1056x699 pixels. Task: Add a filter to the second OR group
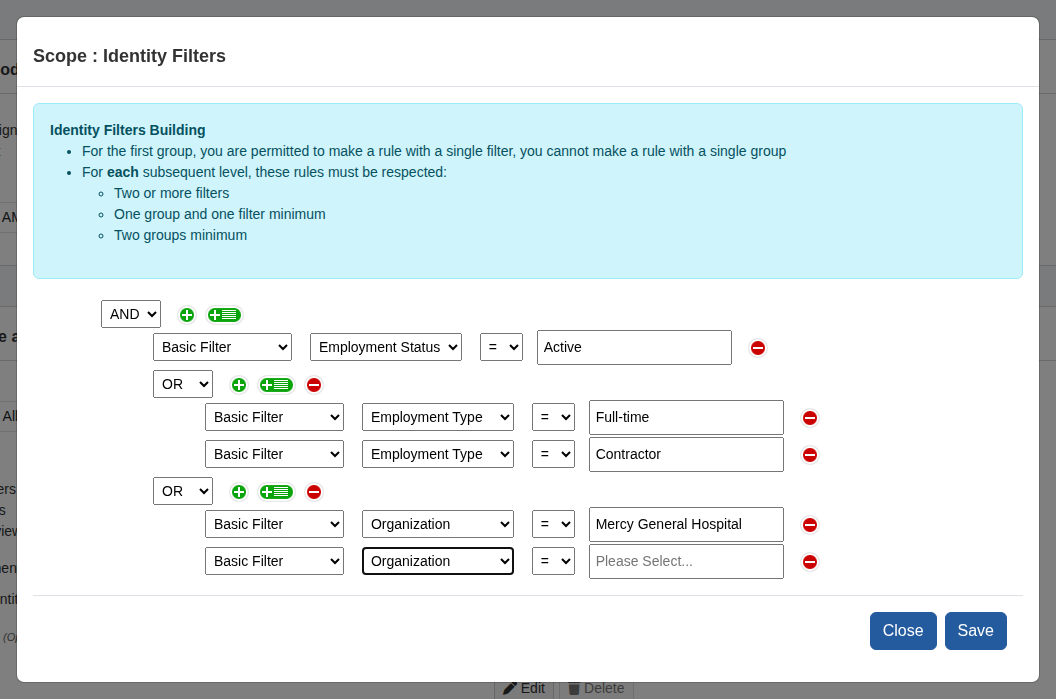(238, 492)
